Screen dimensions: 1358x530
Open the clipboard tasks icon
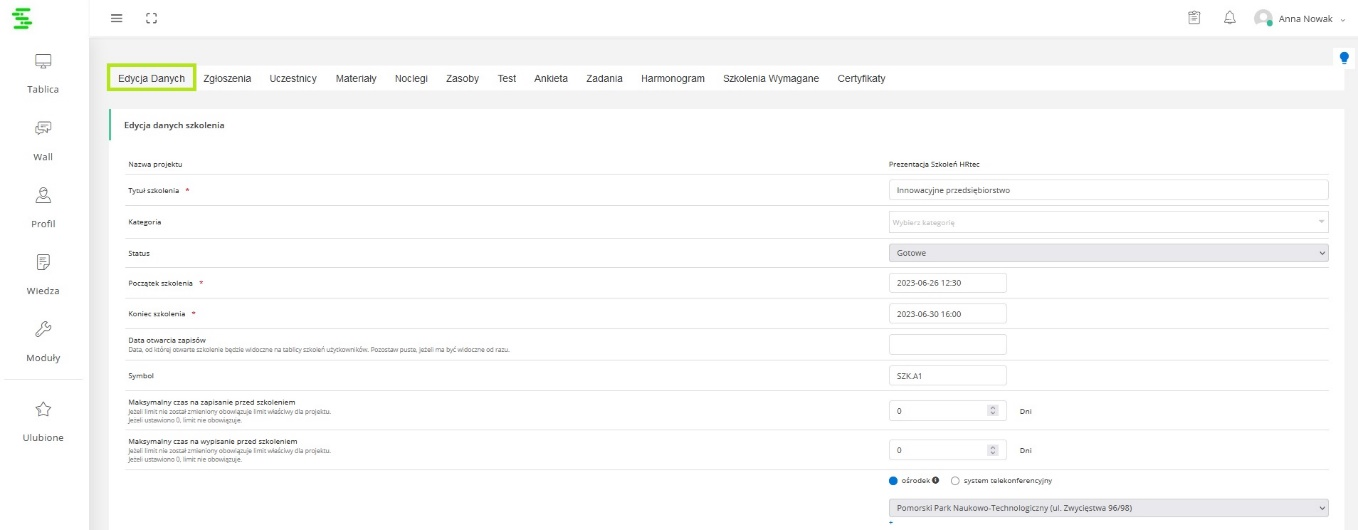1194,18
